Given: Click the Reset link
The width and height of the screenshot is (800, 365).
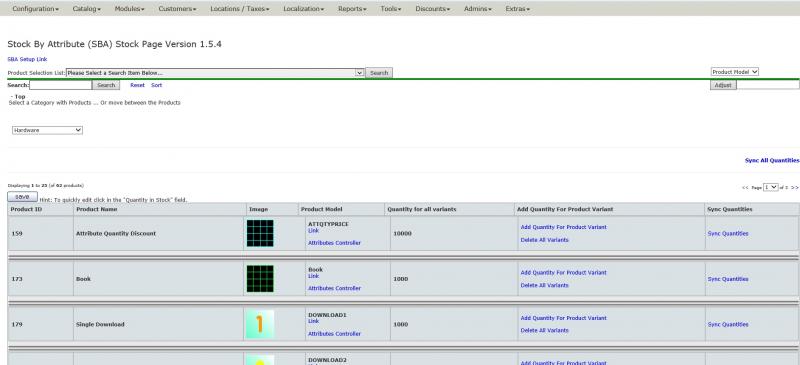Looking at the screenshot, I should [137, 85].
